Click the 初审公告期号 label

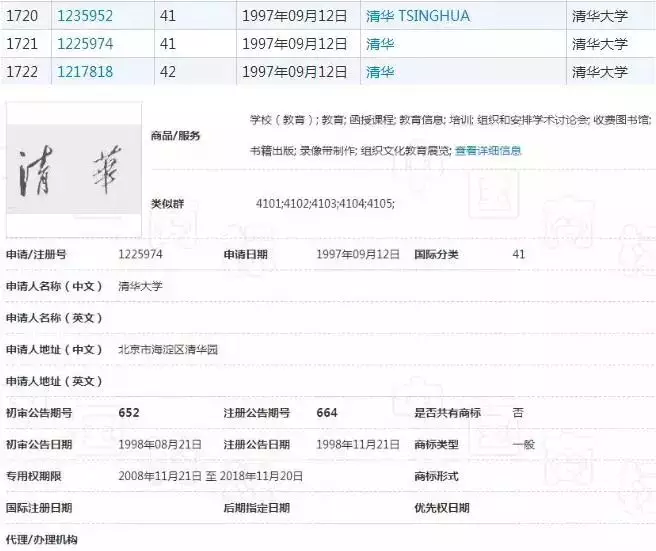pyautogui.click(x=39, y=413)
